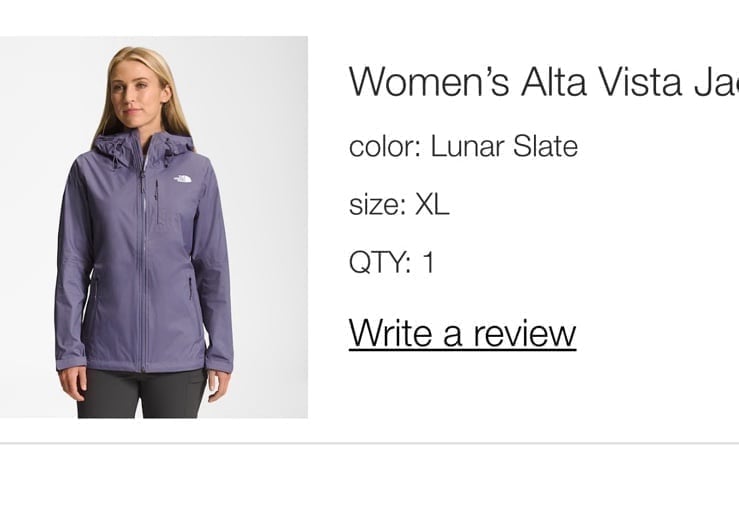Click the "QTY:" label text

[x=380, y=263]
